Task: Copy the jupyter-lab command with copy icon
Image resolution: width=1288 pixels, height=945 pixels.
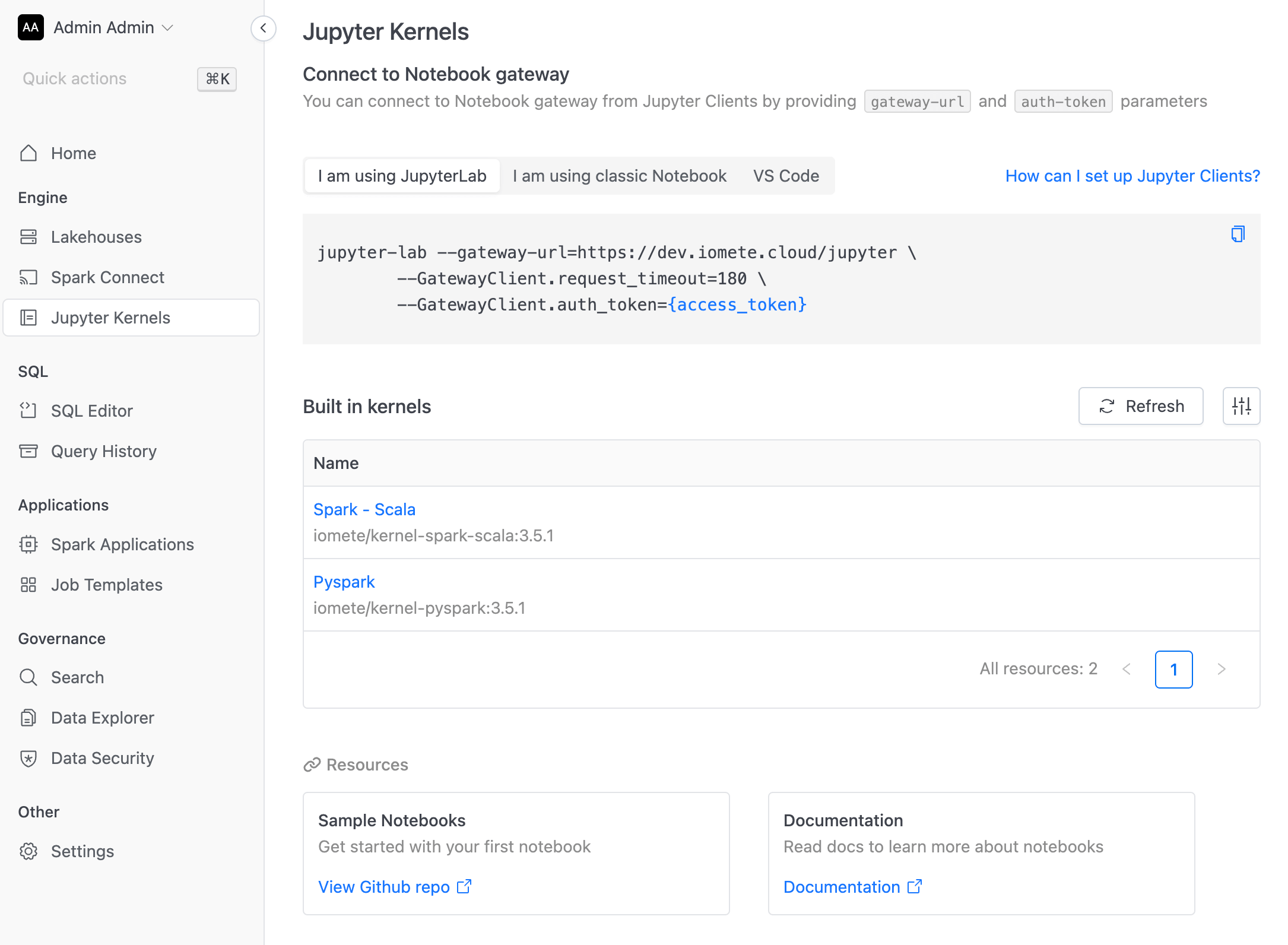Action: 1238,234
